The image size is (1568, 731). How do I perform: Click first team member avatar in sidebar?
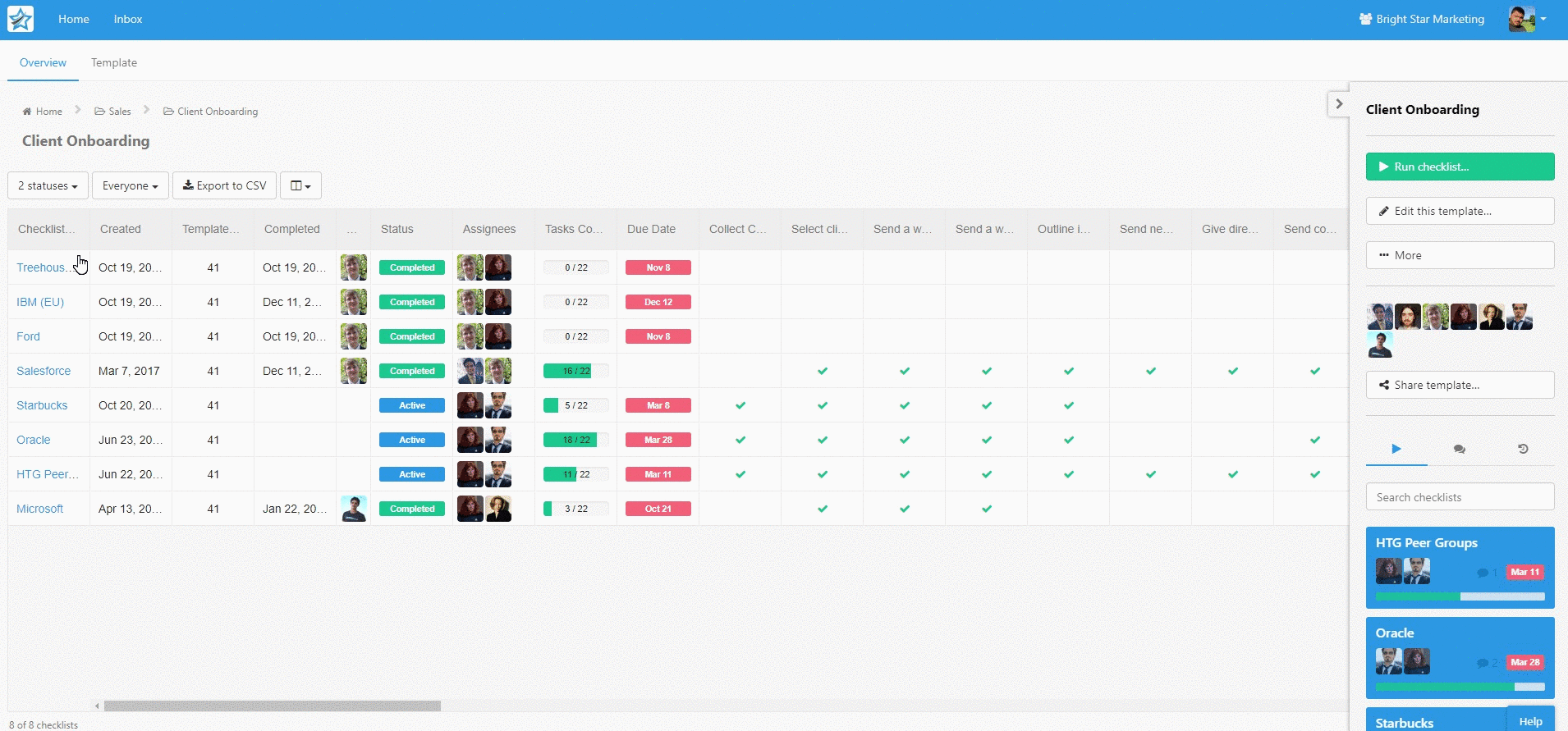(1380, 317)
